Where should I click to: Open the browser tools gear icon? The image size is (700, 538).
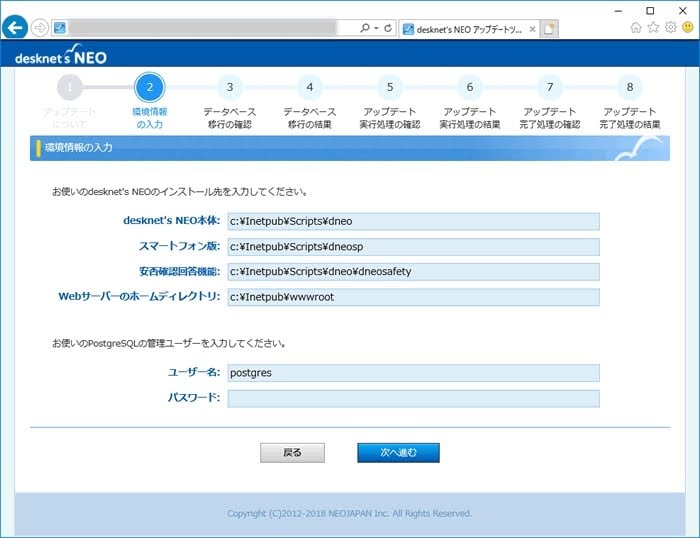tap(671, 28)
